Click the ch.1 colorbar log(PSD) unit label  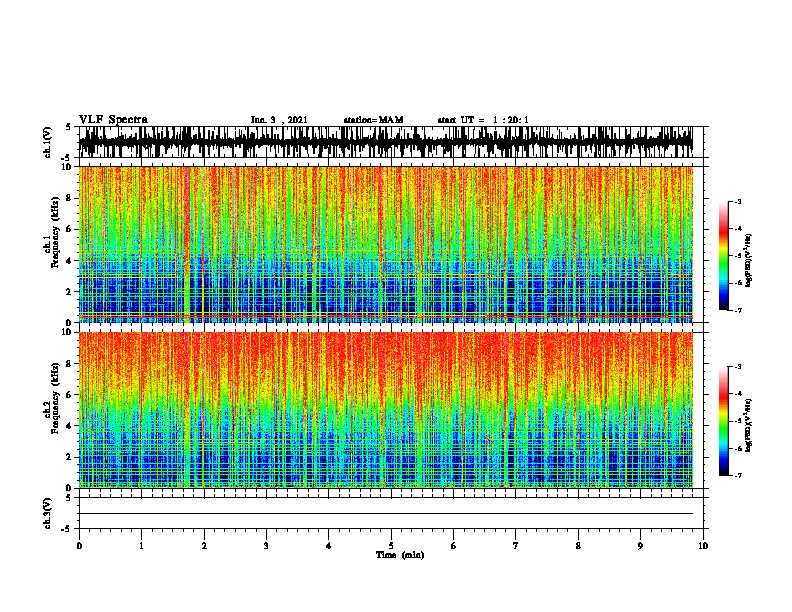[x=748, y=260]
